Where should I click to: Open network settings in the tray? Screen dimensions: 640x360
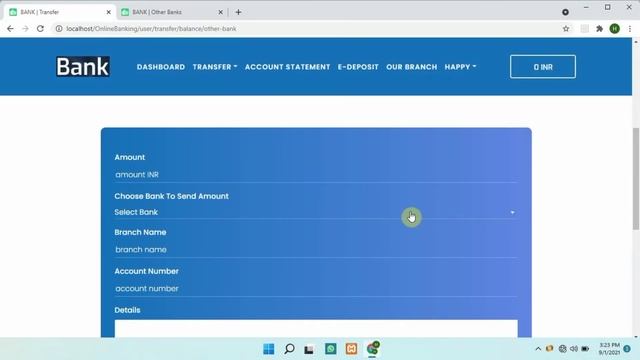coord(562,349)
